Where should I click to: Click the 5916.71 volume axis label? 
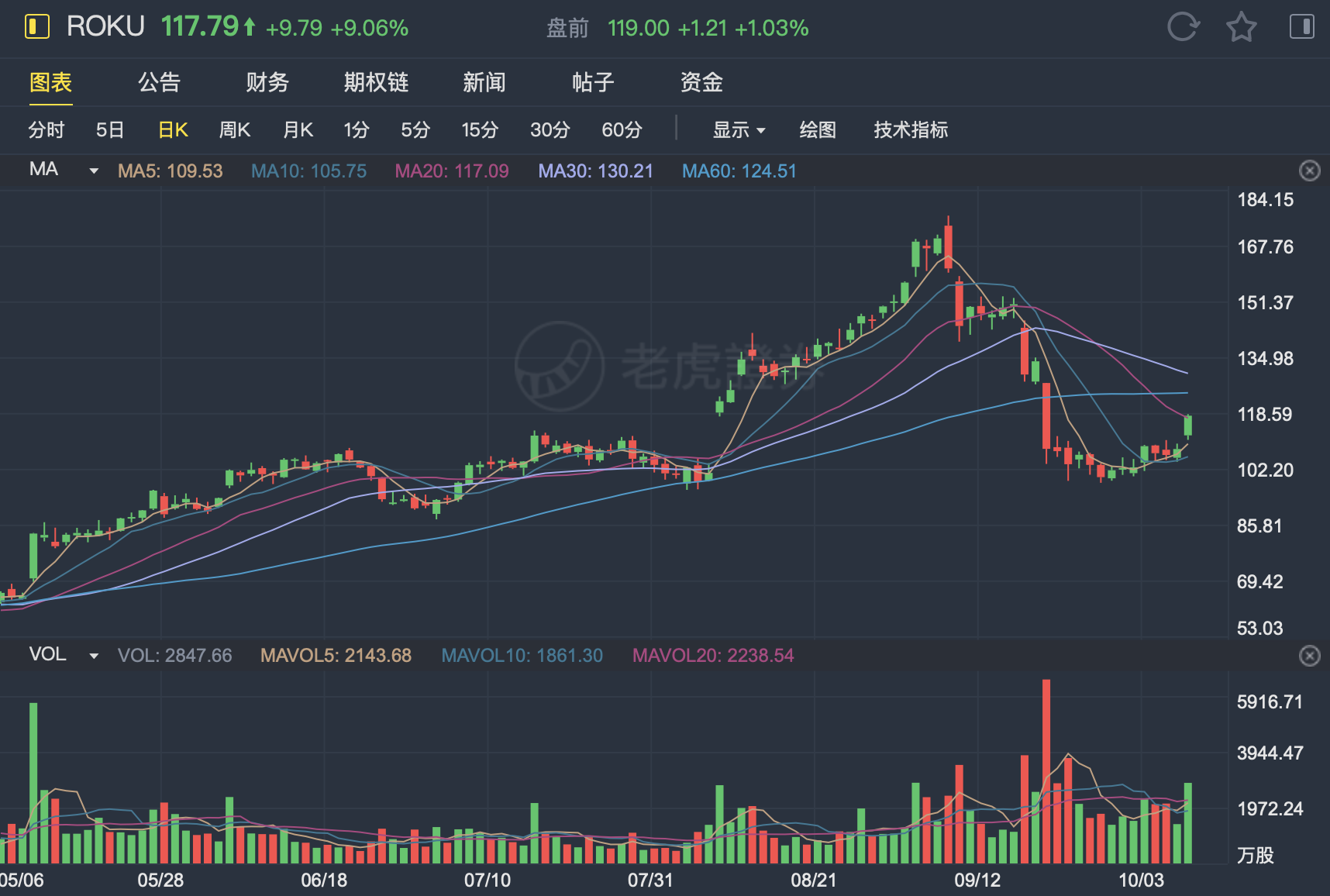pos(1270,702)
